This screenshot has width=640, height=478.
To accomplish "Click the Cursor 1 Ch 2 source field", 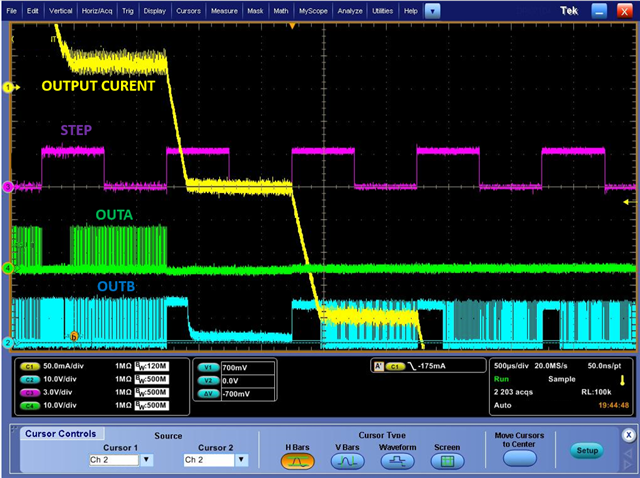I will [114, 460].
